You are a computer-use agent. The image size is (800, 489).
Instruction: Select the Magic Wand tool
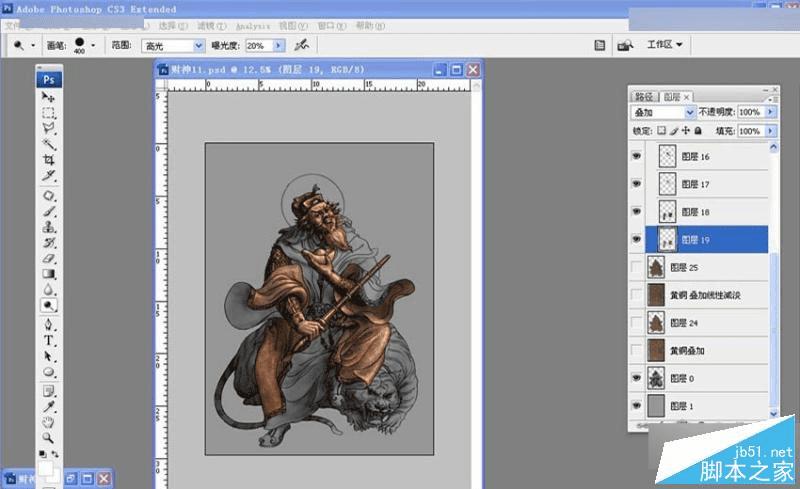(x=48, y=145)
